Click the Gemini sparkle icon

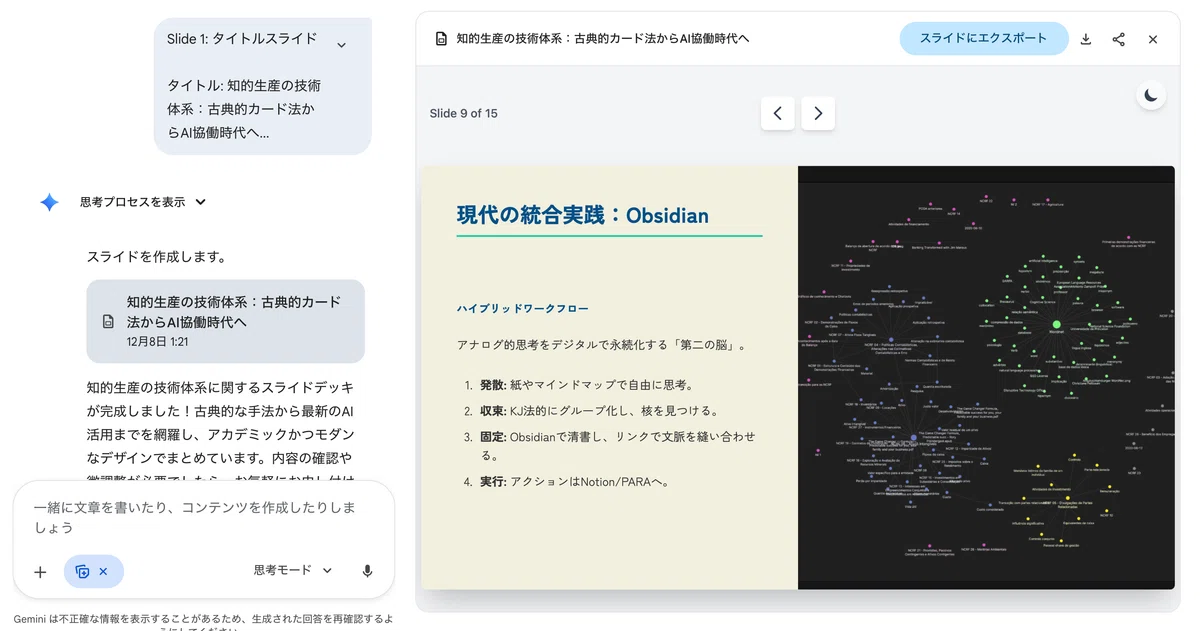pos(49,202)
